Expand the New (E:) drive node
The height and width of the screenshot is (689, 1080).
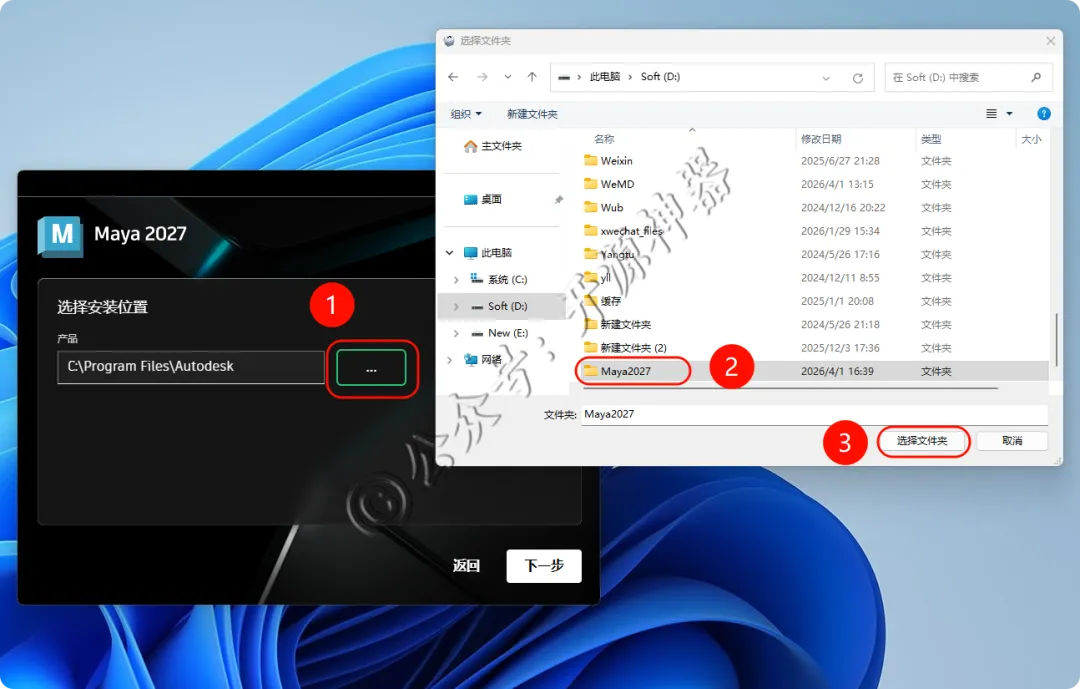tap(456, 333)
